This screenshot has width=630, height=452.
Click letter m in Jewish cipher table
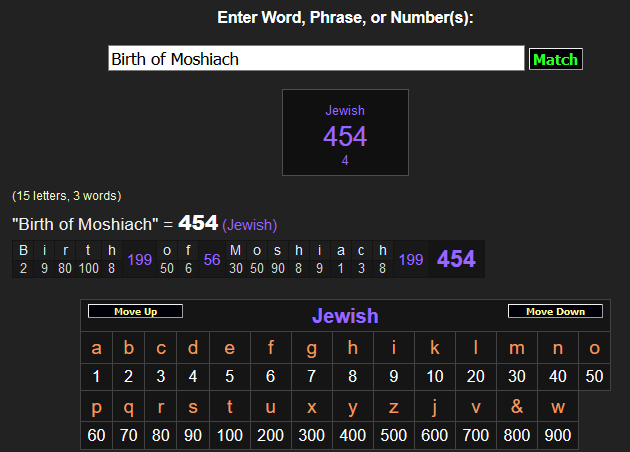[517, 348]
